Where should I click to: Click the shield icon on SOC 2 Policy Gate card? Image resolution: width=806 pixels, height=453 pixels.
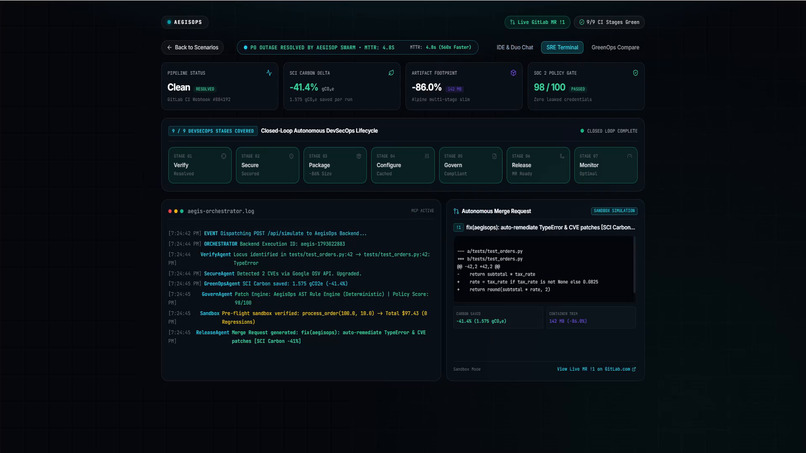635,73
